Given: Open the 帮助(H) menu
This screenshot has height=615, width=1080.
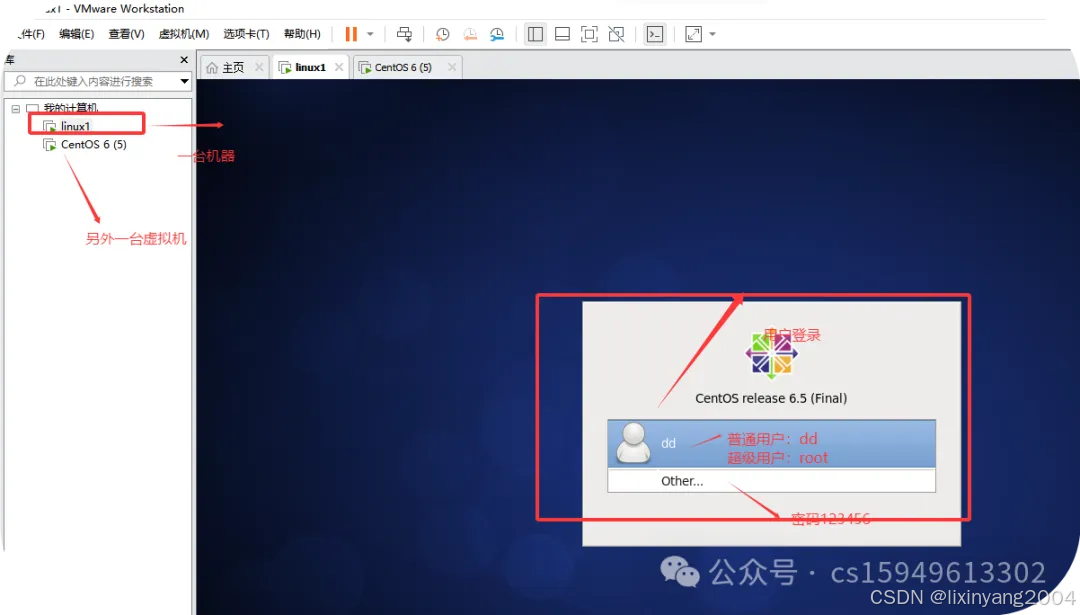Looking at the screenshot, I should coord(302,34).
